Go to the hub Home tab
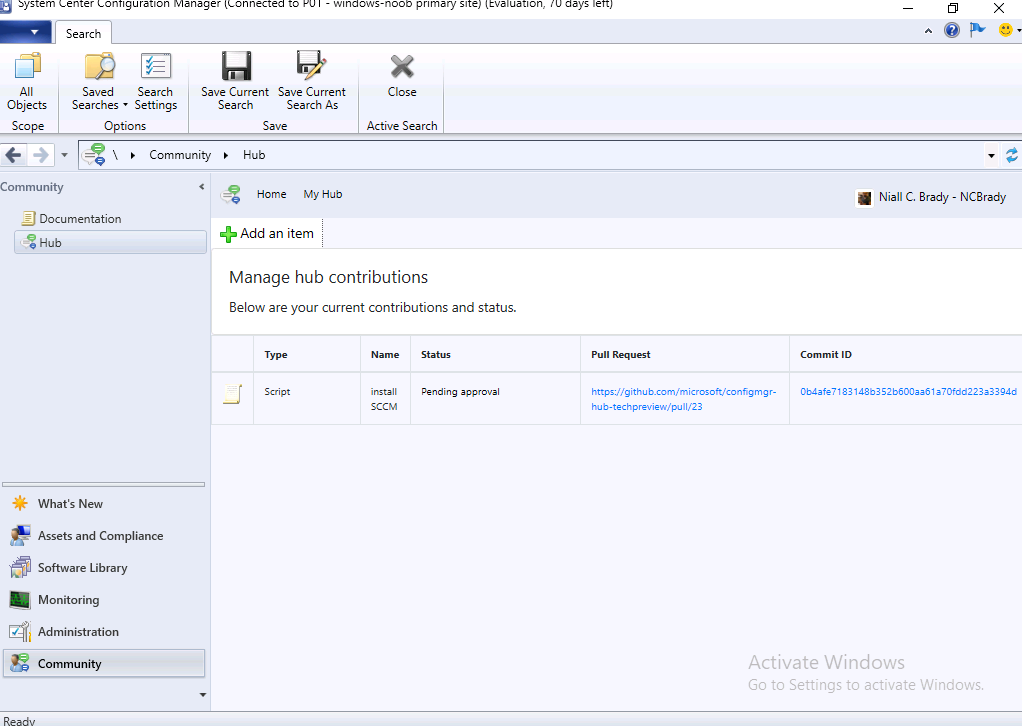 272,194
